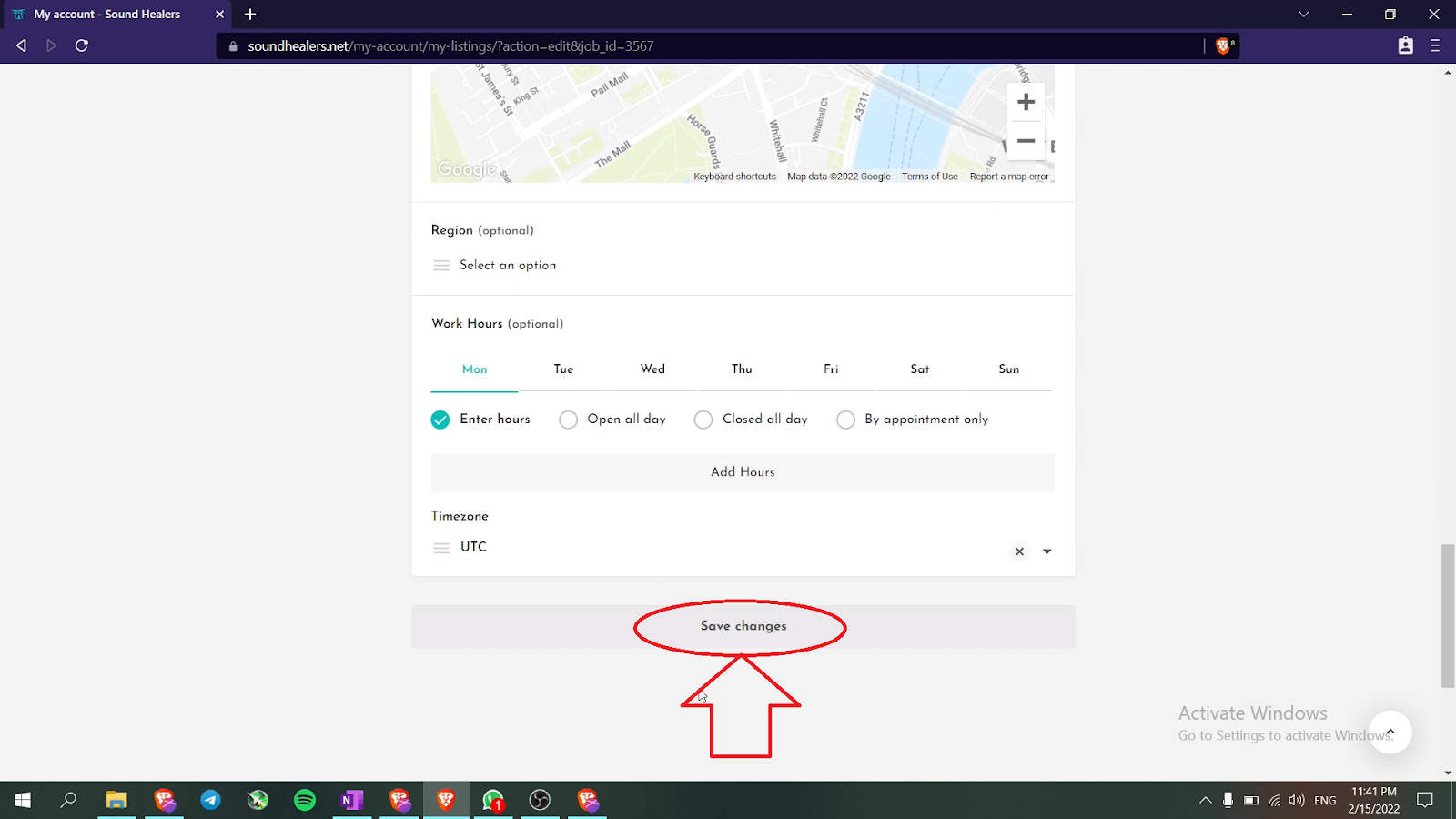The width and height of the screenshot is (1456, 819).
Task: Open the volume control tray icon
Action: pos(1297,801)
